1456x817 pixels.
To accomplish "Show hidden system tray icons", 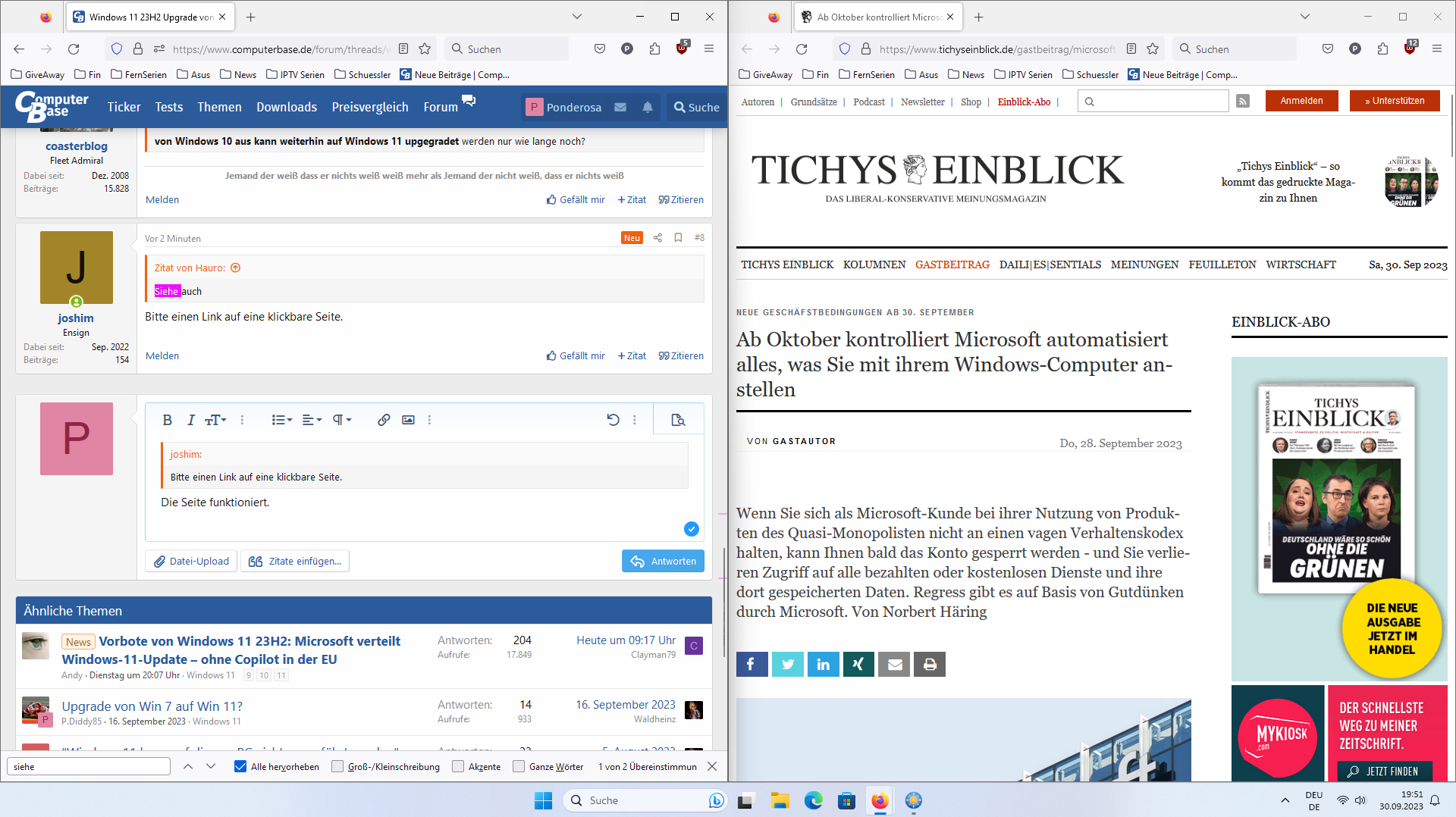I will pyautogui.click(x=1285, y=800).
